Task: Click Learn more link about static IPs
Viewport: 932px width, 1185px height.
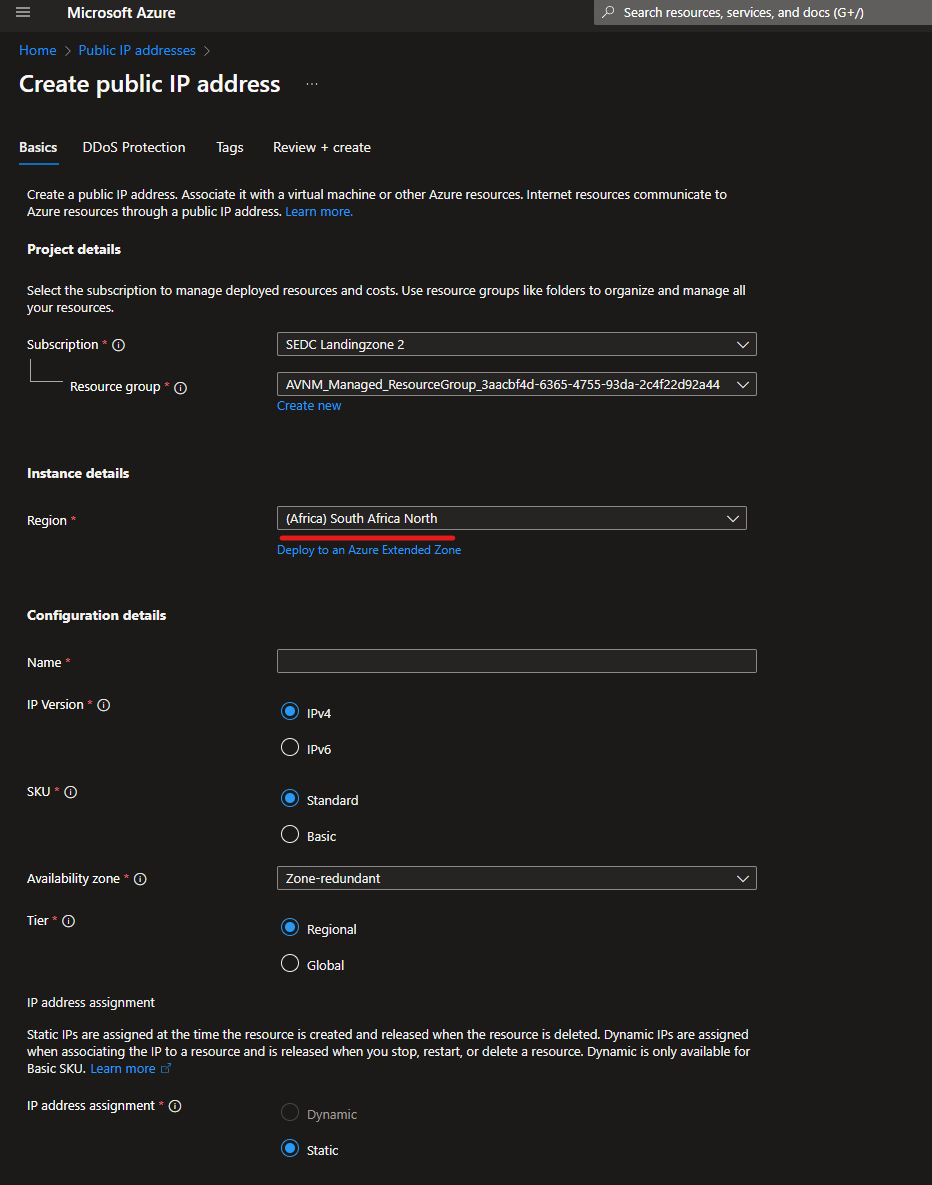Action: pos(122,1069)
